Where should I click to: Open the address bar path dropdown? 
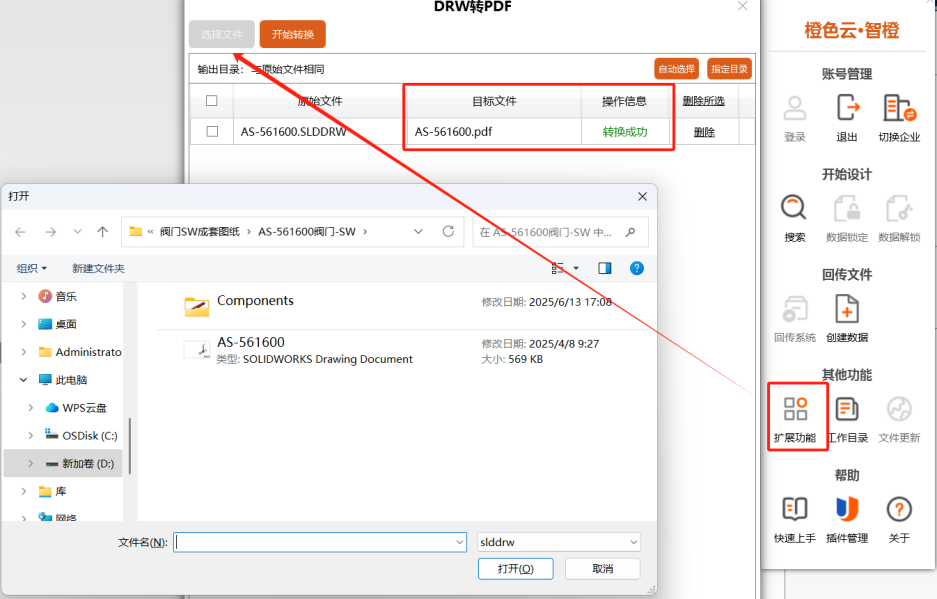tap(418, 231)
